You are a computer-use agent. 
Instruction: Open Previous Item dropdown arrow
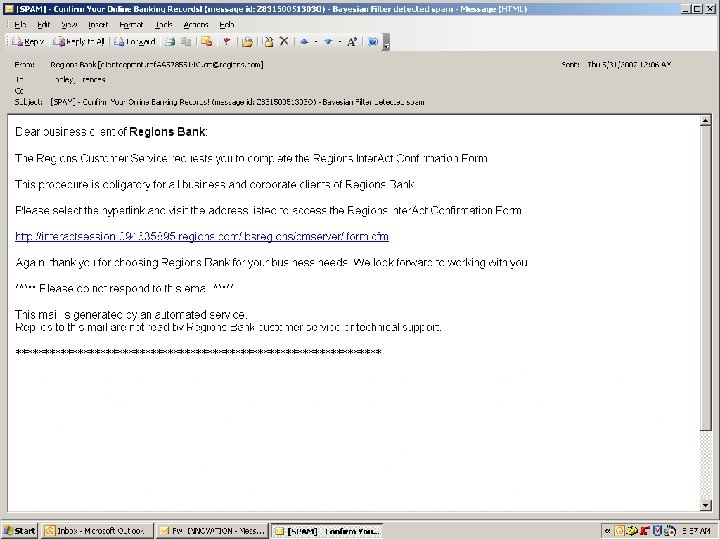pyautogui.click(x=315, y=42)
